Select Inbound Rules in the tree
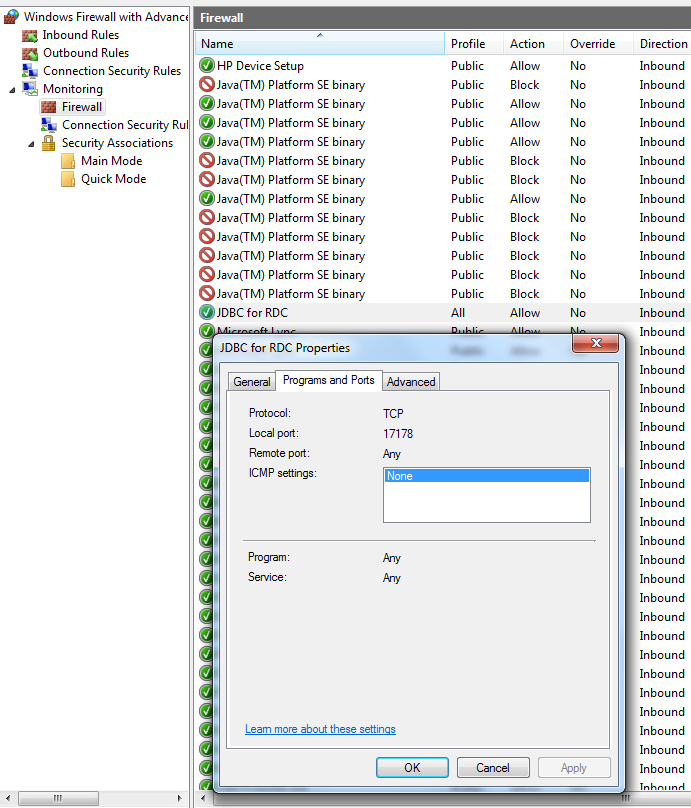This screenshot has width=691, height=808. tap(81, 35)
